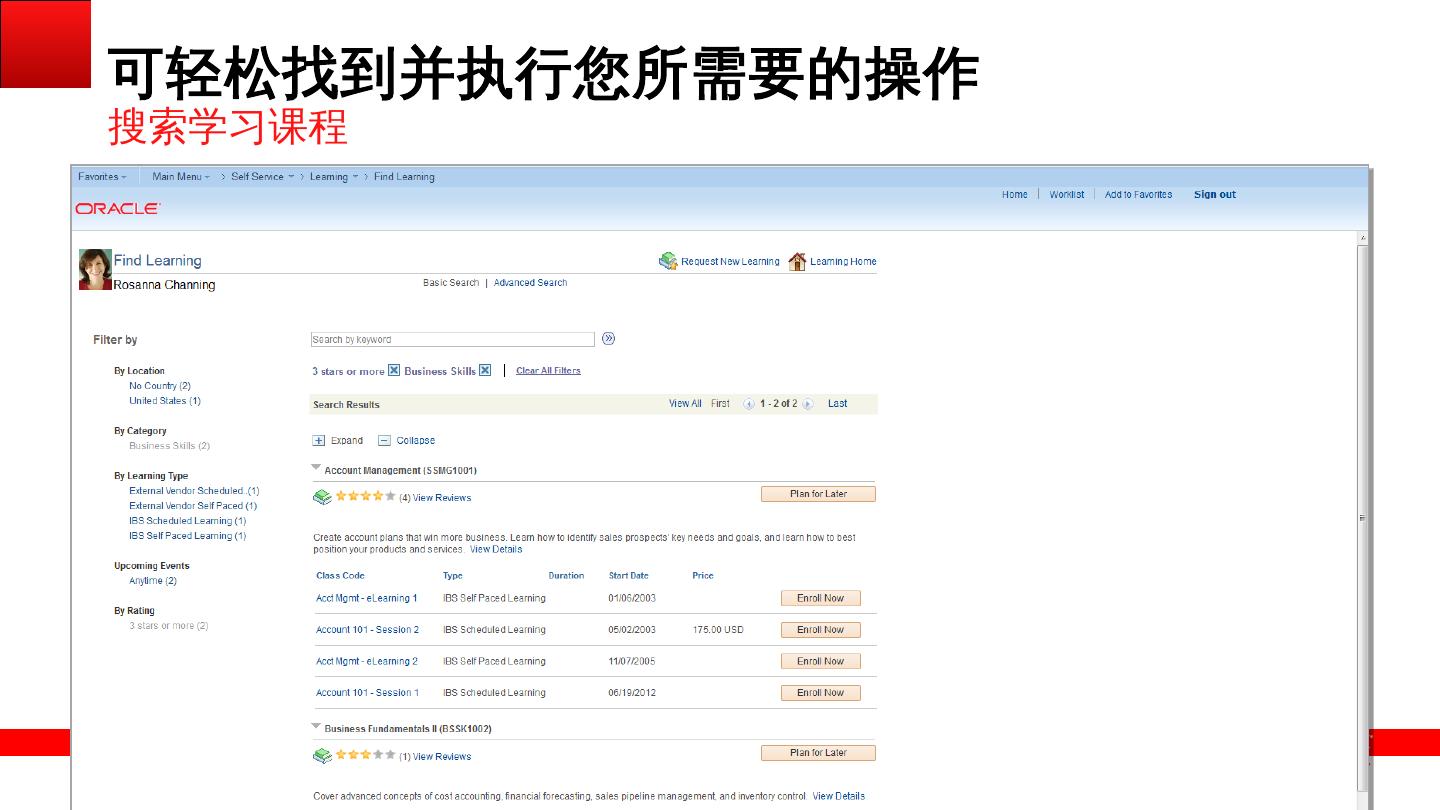Enroll Now in Account 101 - Session 2
This screenshot has height=810, width=1440.
[x=820, y=630]
